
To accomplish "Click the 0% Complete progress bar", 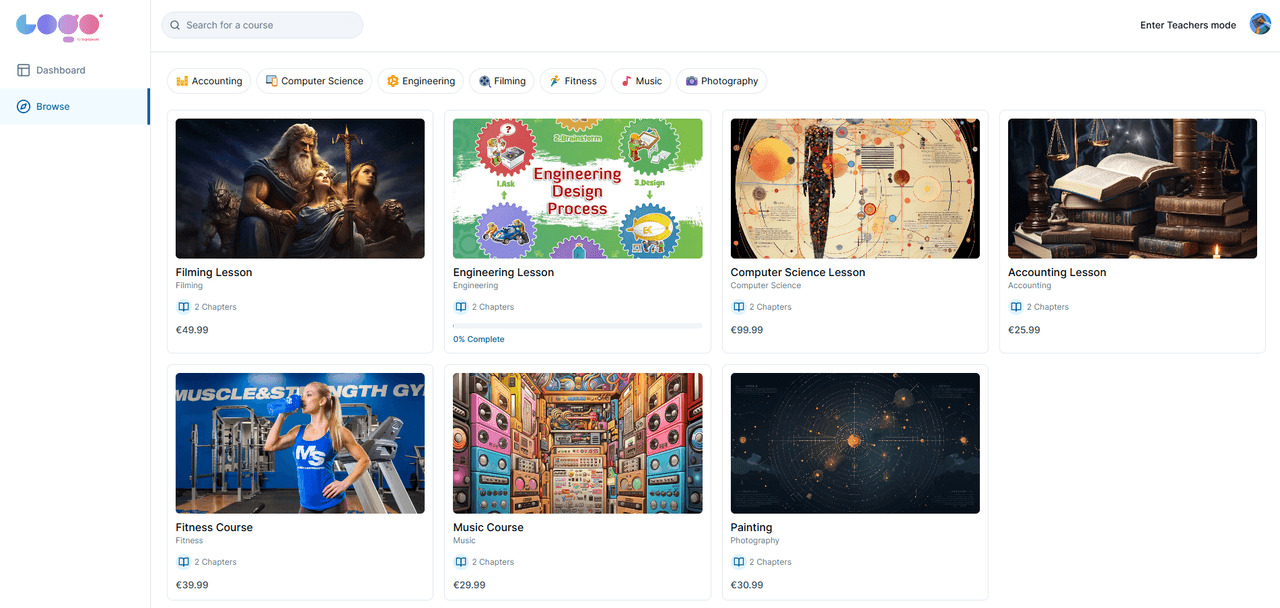I will [x=577, y=326].
